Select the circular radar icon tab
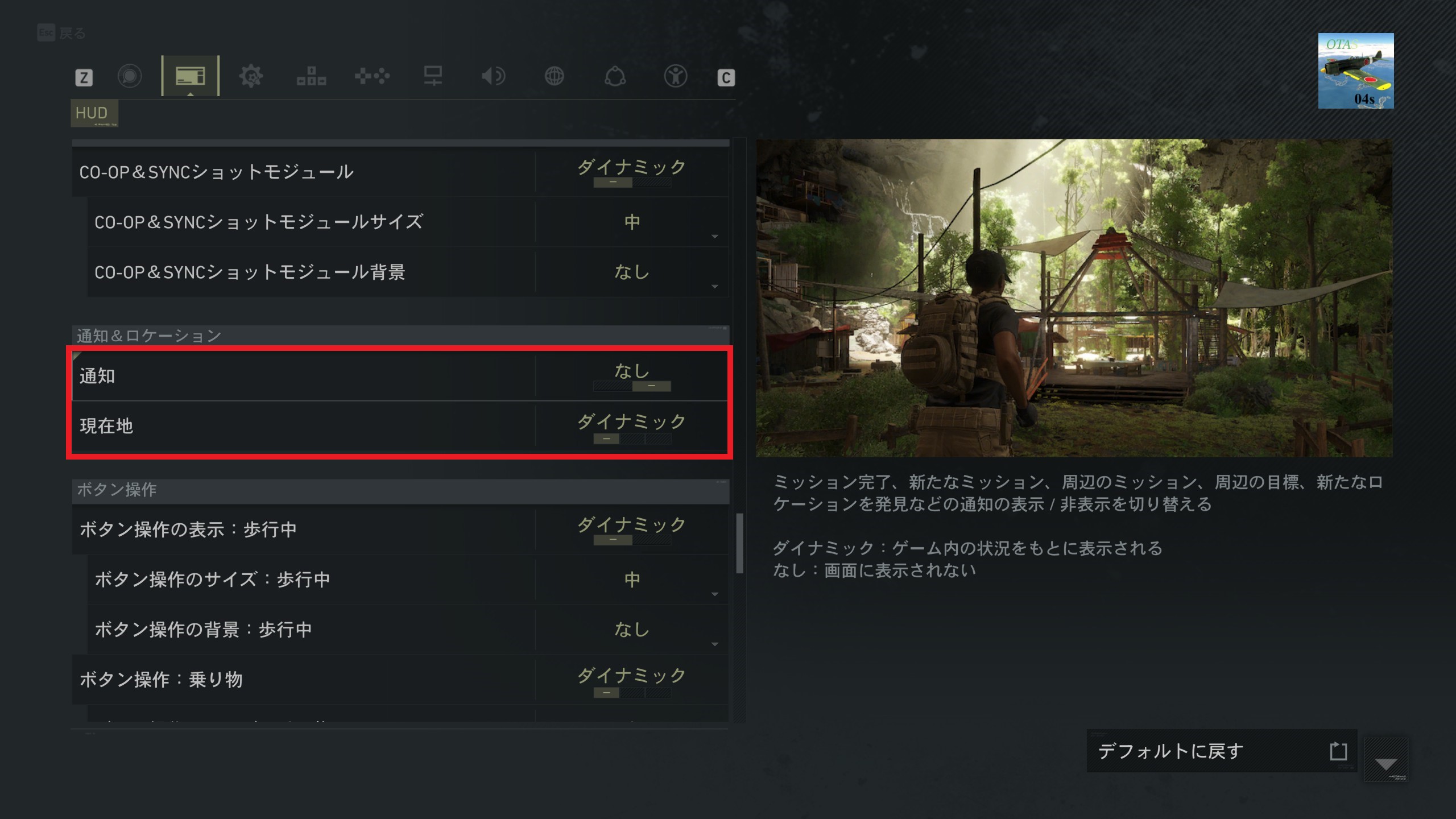1456x819 pixels. tap(130, 76)
